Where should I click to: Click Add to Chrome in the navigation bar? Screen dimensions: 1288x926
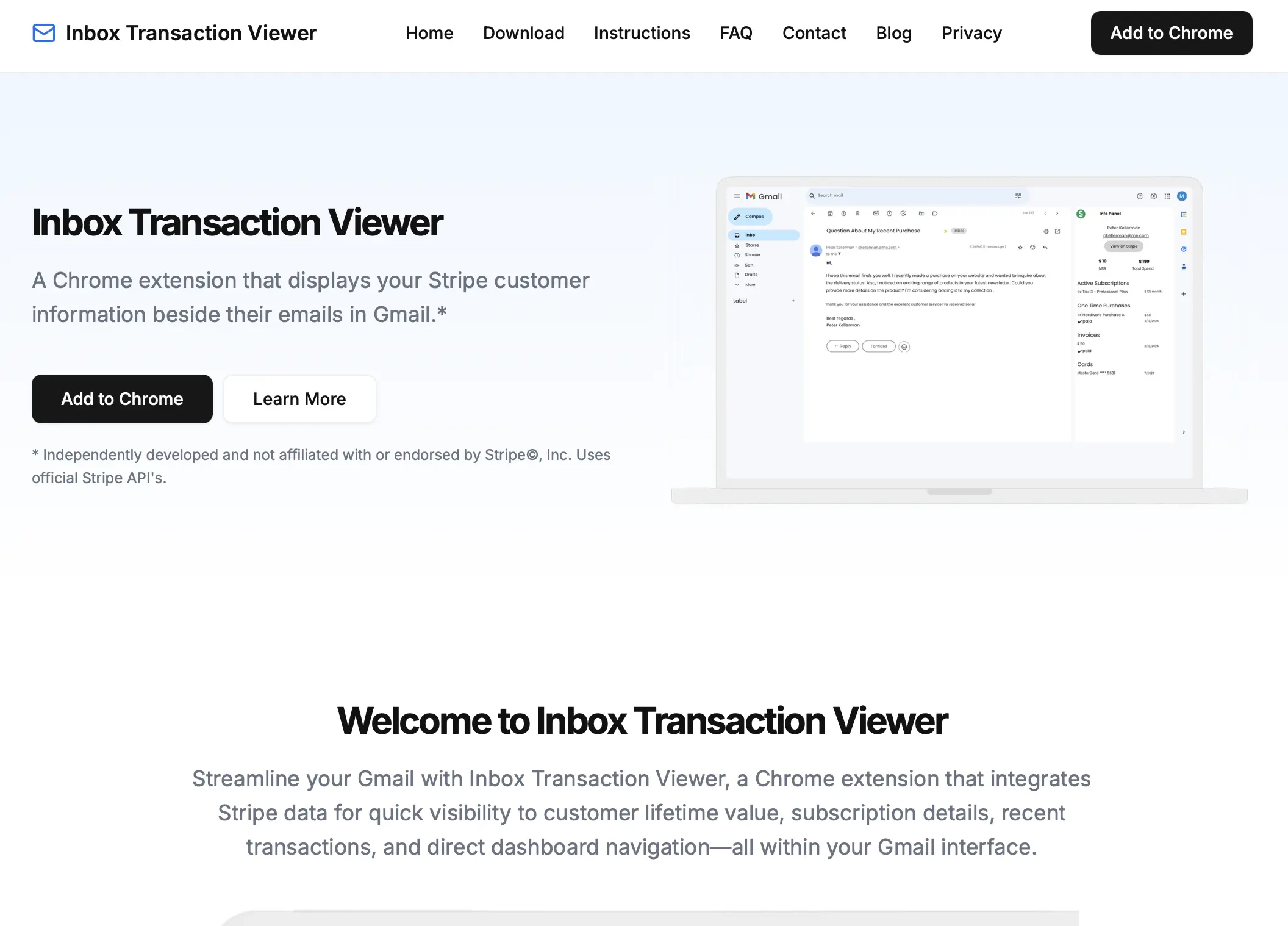[x=1171, y=33]
